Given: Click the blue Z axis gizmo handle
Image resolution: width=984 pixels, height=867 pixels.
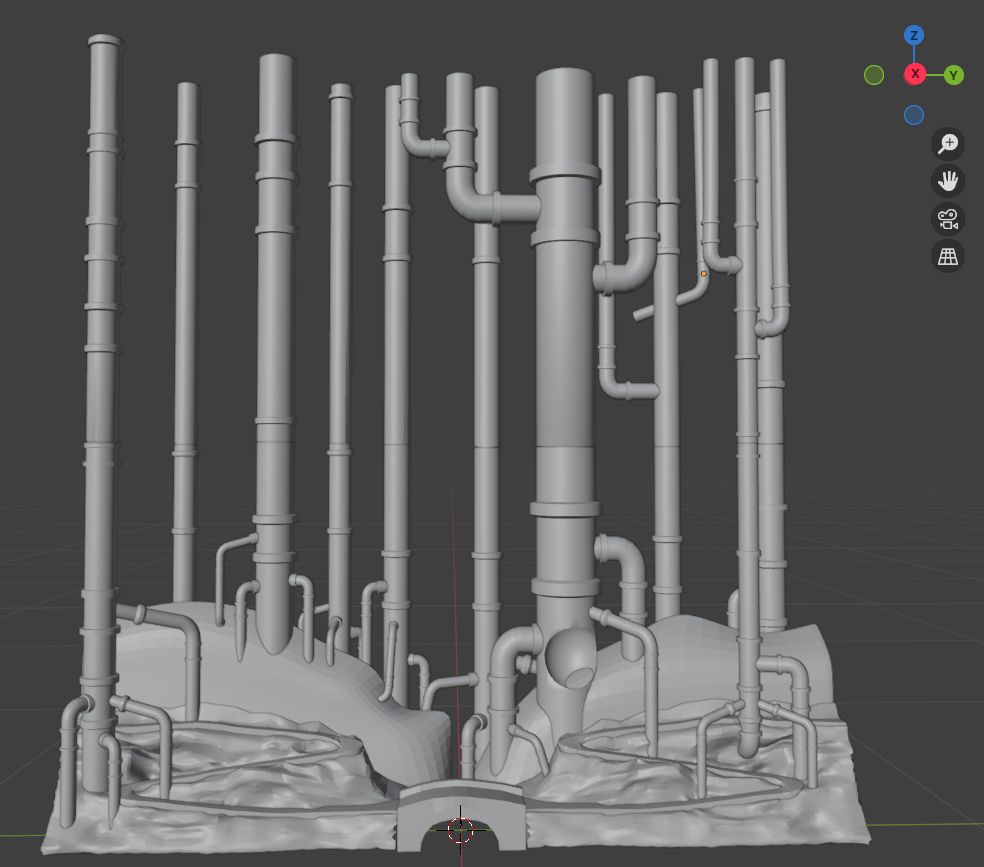Looking at the screenshot, I should 913,36.
